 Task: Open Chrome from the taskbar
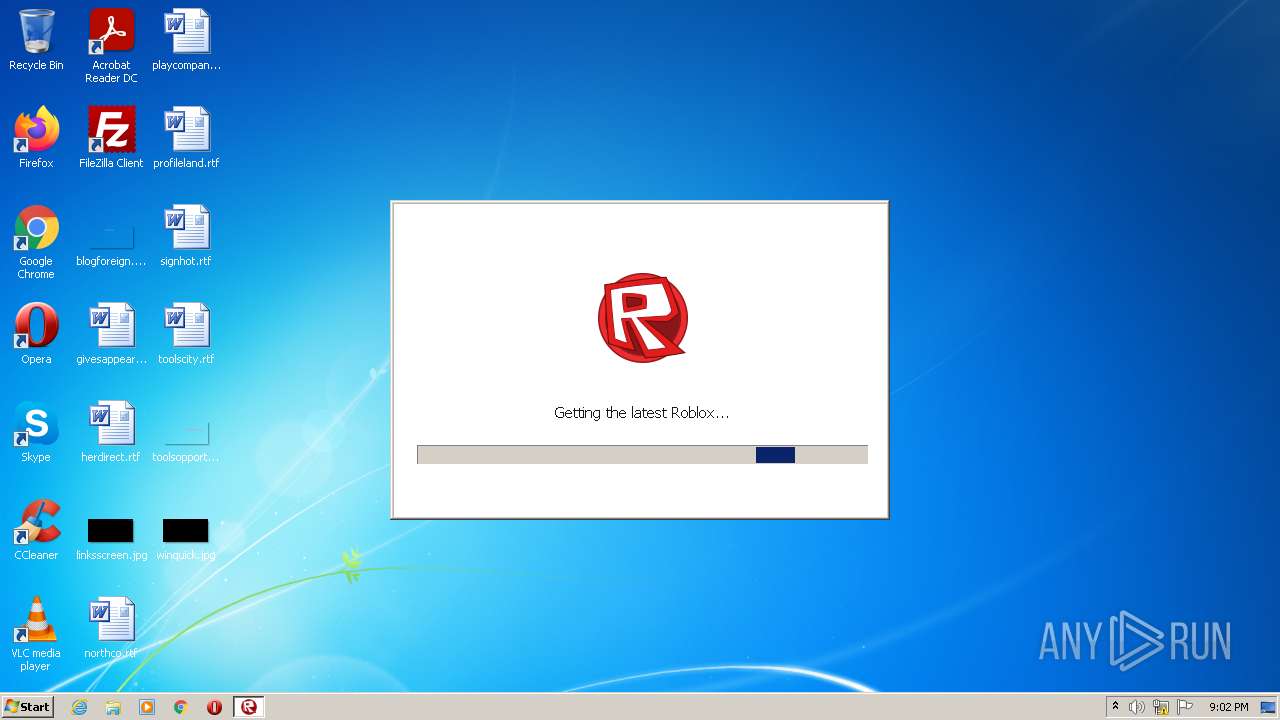point(181,707)
